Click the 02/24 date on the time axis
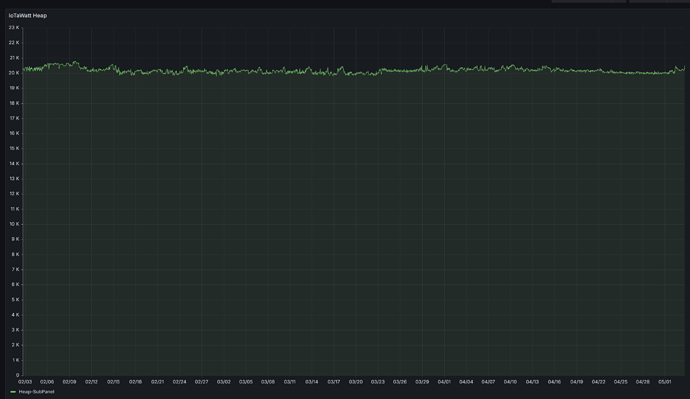This screenshot has width=690, height=399. [179, 382]
